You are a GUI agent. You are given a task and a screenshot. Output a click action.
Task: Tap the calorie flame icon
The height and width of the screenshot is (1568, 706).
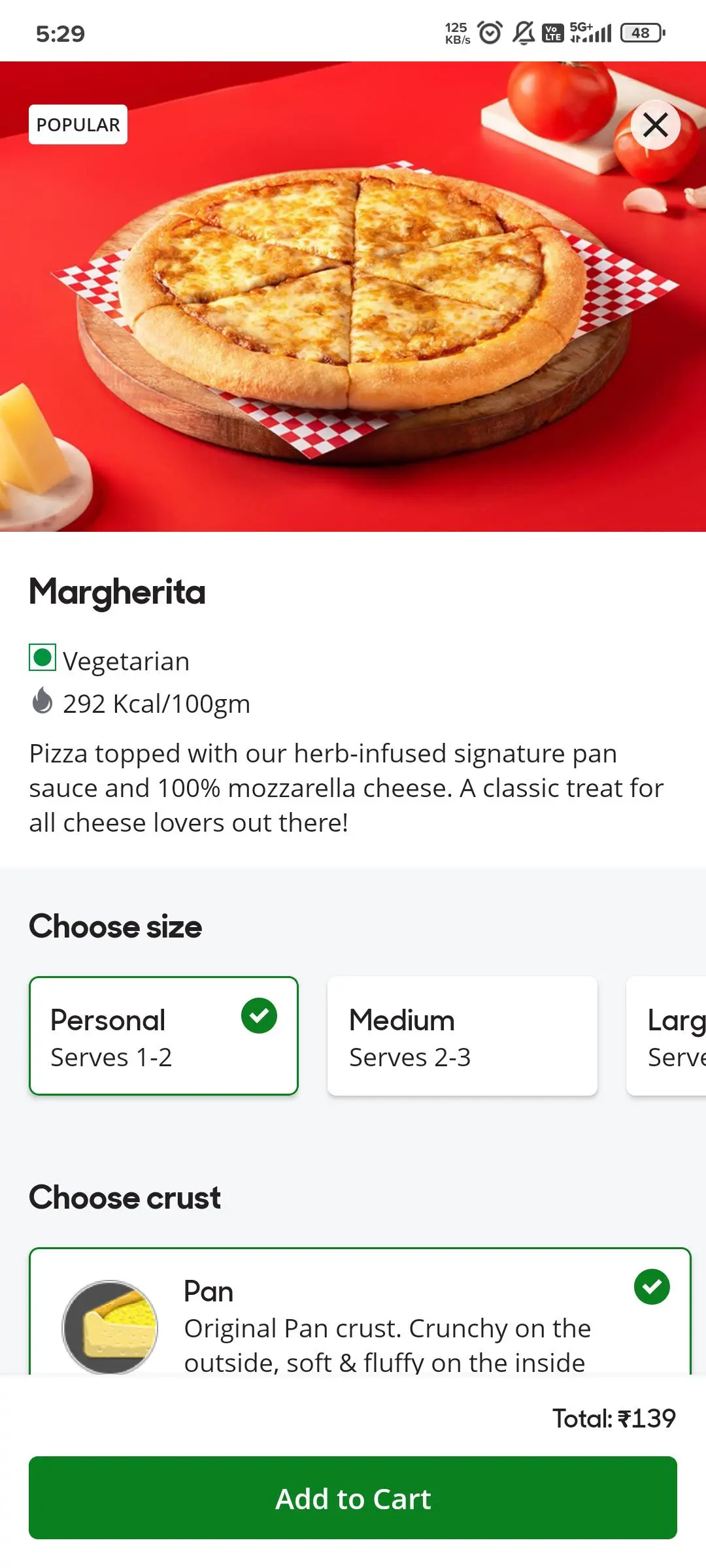pyautogui.click(x=42, y=700)
